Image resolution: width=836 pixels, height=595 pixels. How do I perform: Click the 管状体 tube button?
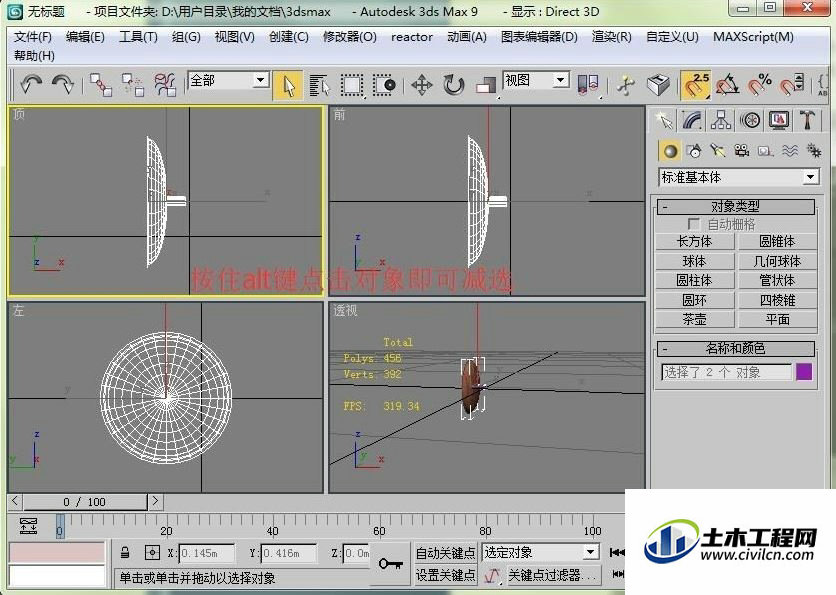777,280
